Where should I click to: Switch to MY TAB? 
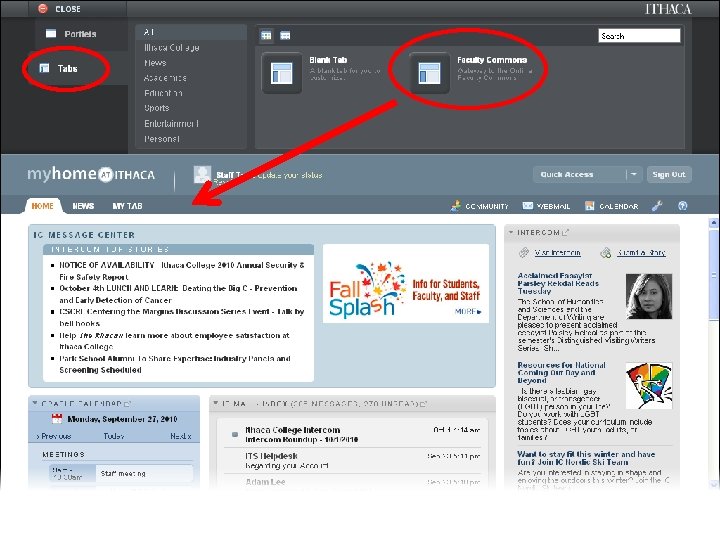point(127,206)
